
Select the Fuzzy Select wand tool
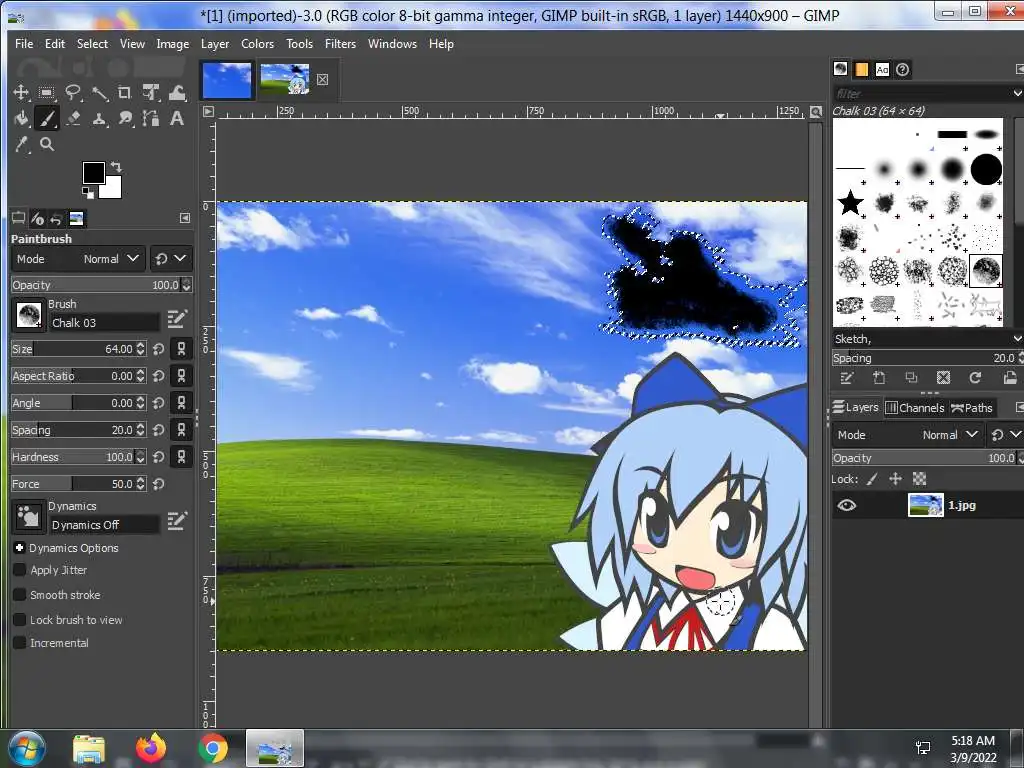click(x=99, y=93)
